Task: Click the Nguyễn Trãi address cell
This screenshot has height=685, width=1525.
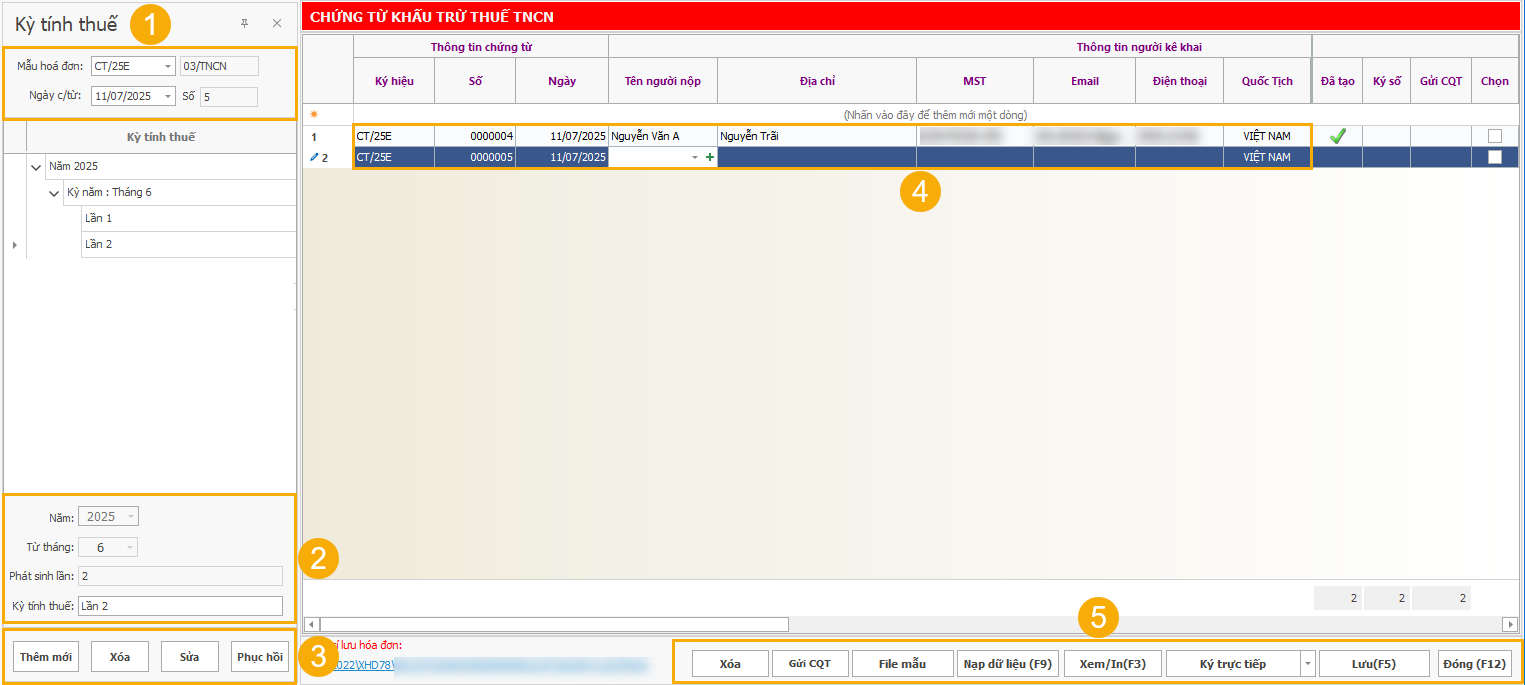Action: [817, 136]
